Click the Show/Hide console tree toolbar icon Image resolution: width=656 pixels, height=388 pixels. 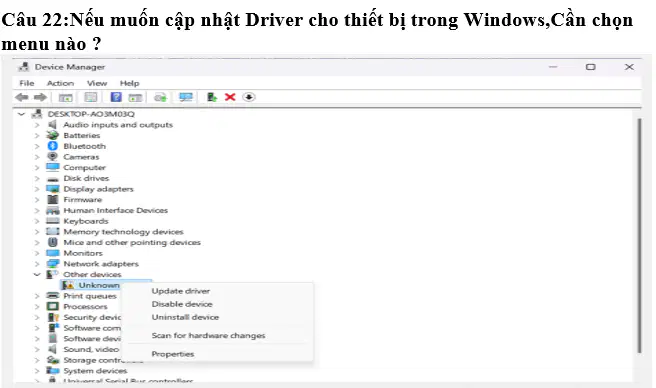tap(65, 97)
